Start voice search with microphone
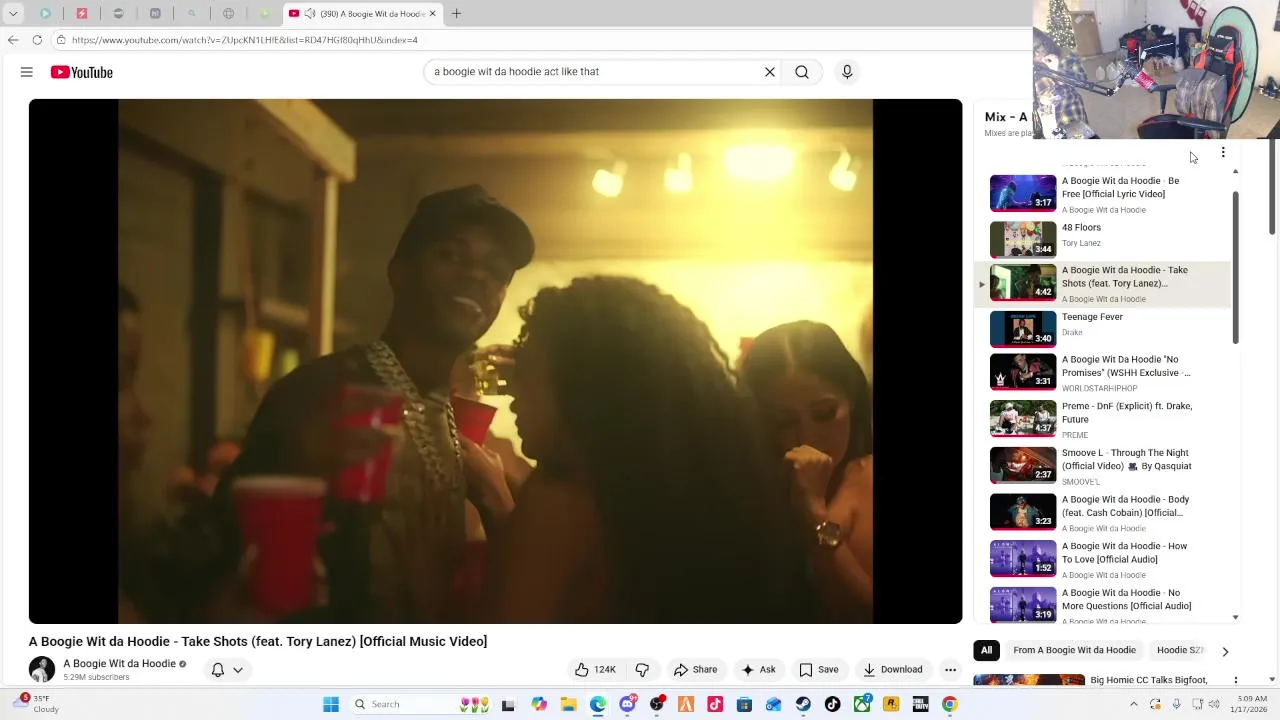 coord(847,72)
